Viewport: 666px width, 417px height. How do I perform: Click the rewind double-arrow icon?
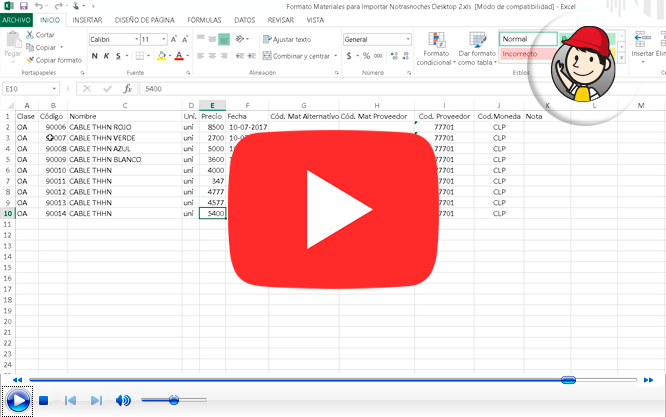click(x=17, y=380)
